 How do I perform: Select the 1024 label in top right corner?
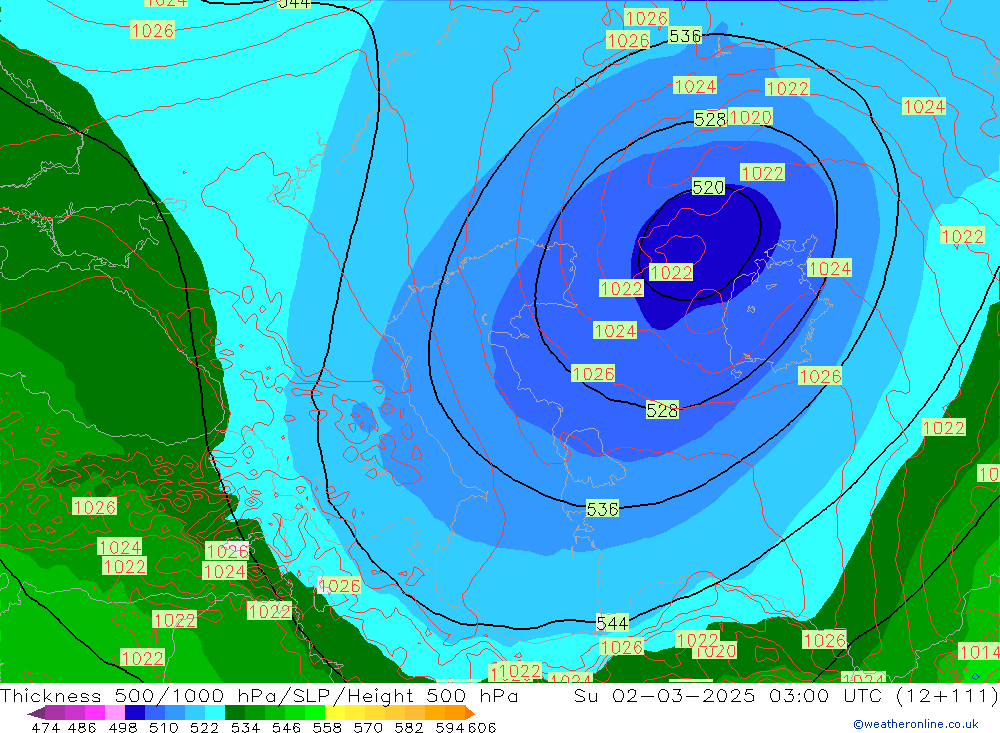point(923,107)
